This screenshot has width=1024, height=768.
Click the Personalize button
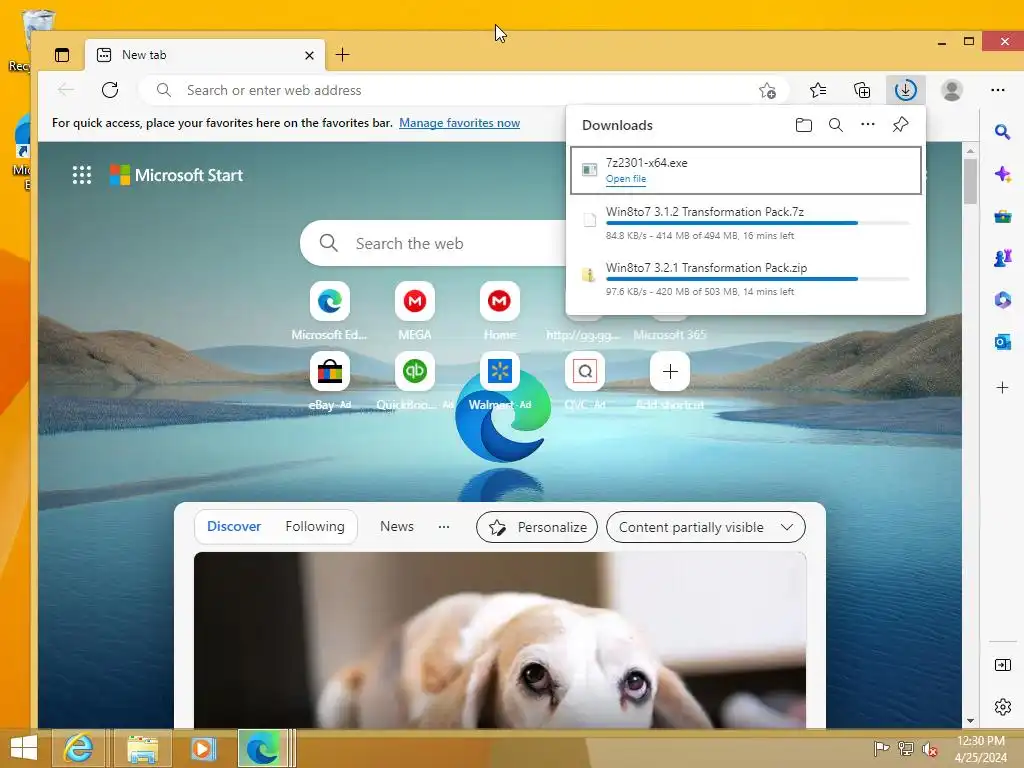pos(537,527)
